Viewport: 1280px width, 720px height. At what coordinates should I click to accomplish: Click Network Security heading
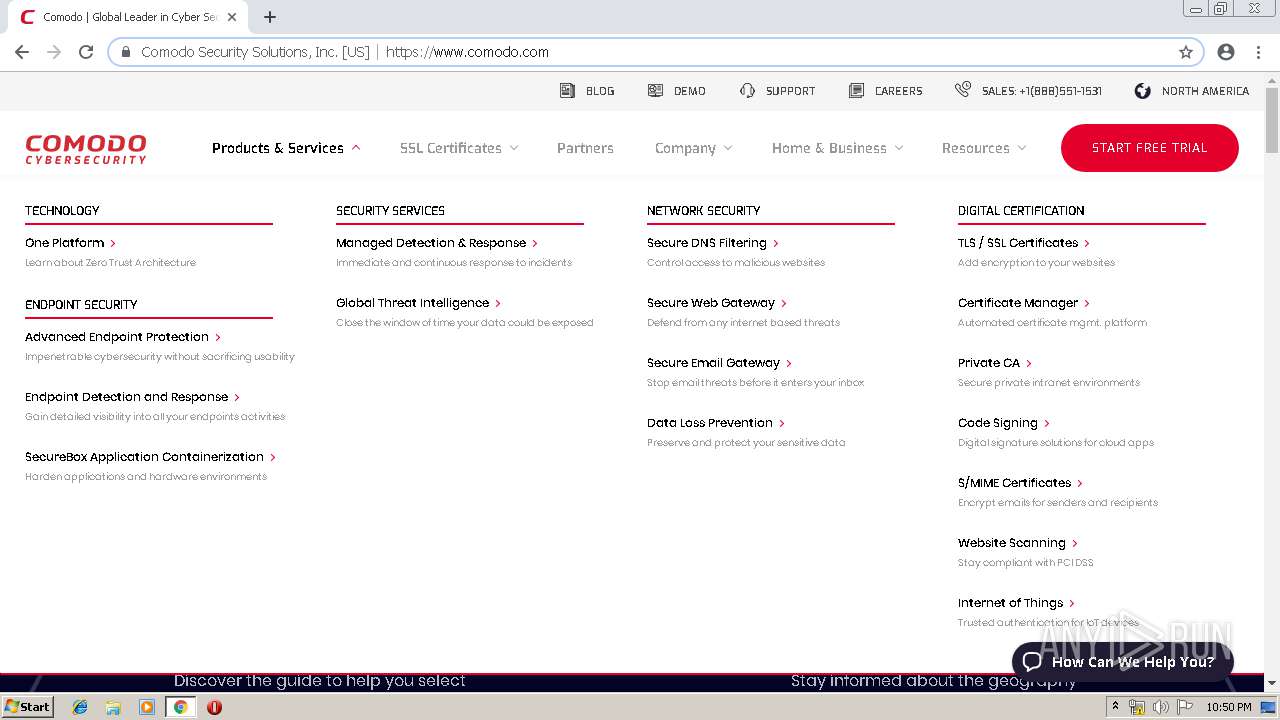point(703,210)
